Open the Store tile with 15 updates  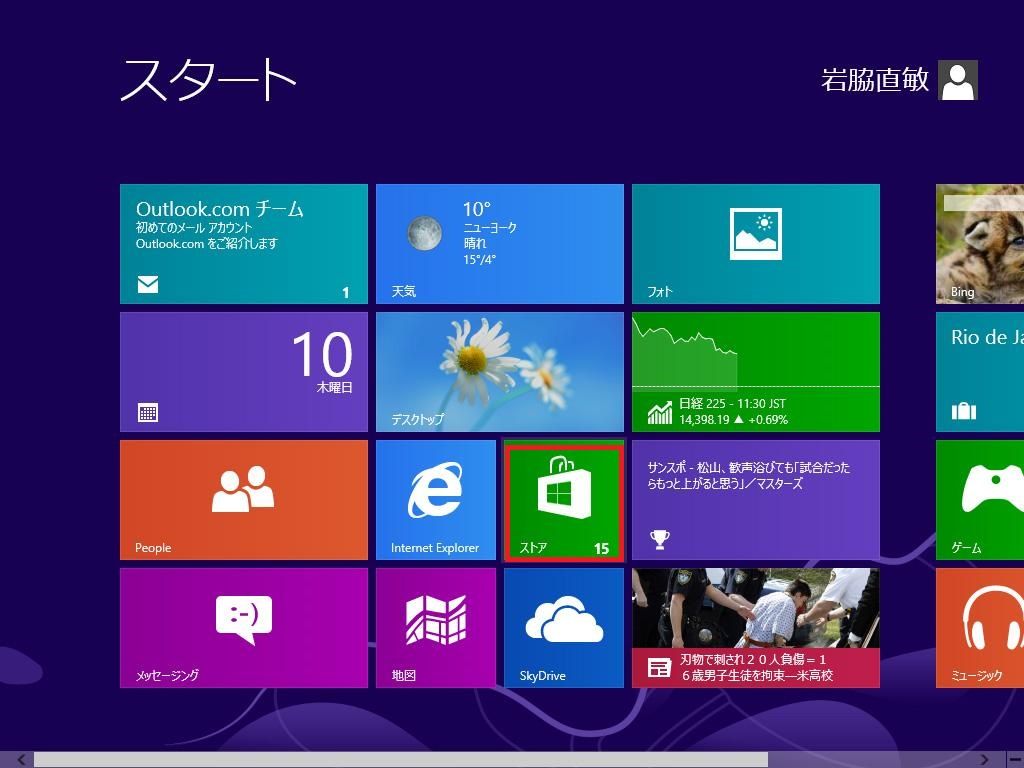click(564, 502)
